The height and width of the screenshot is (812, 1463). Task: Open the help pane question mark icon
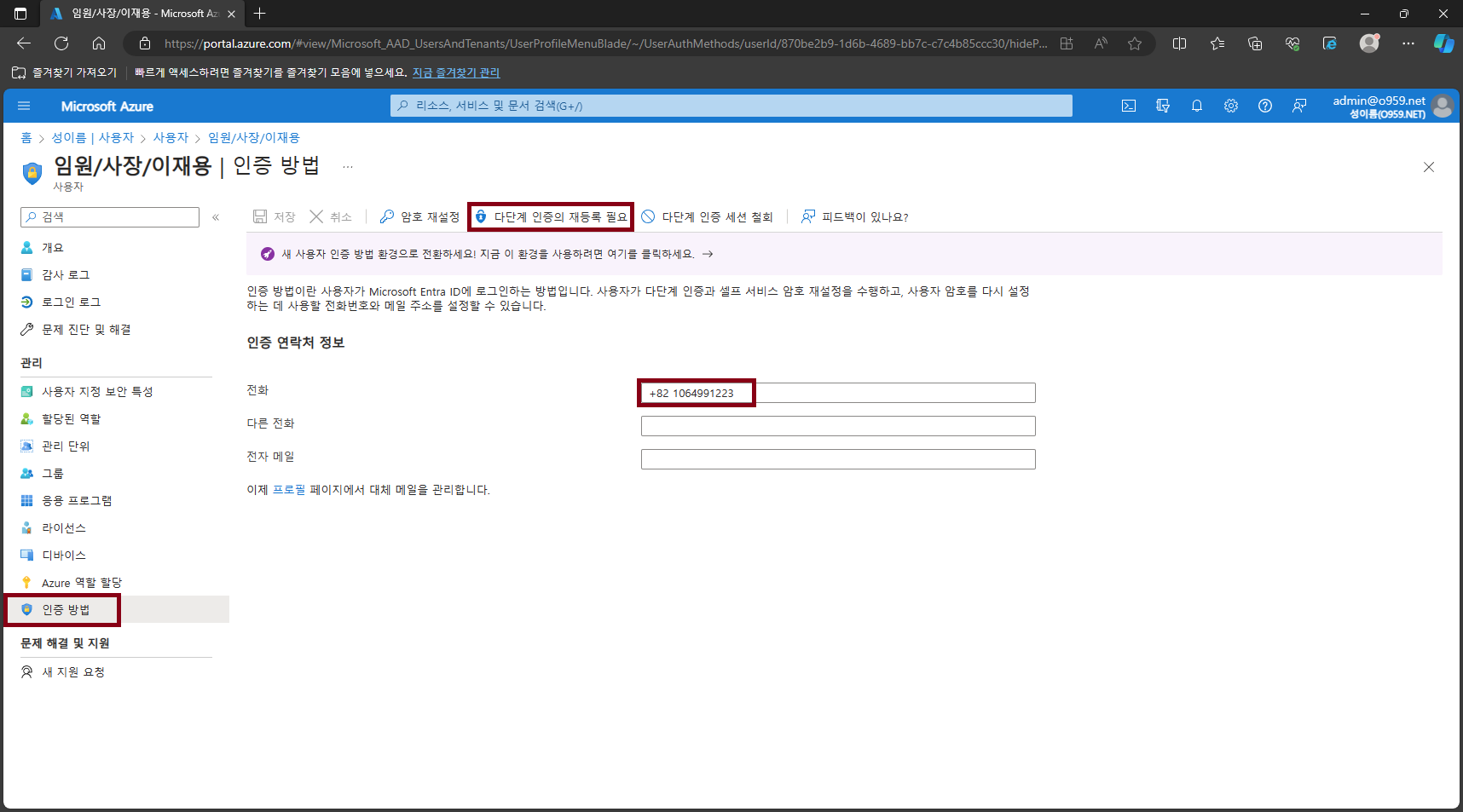[x=1265, y=106]
